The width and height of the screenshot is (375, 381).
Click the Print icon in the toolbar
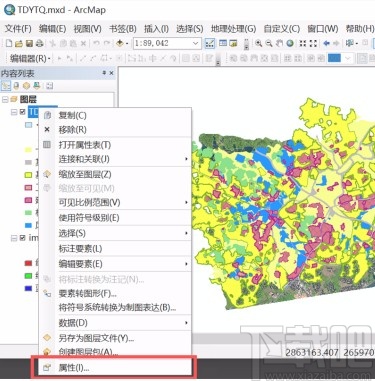39,43
